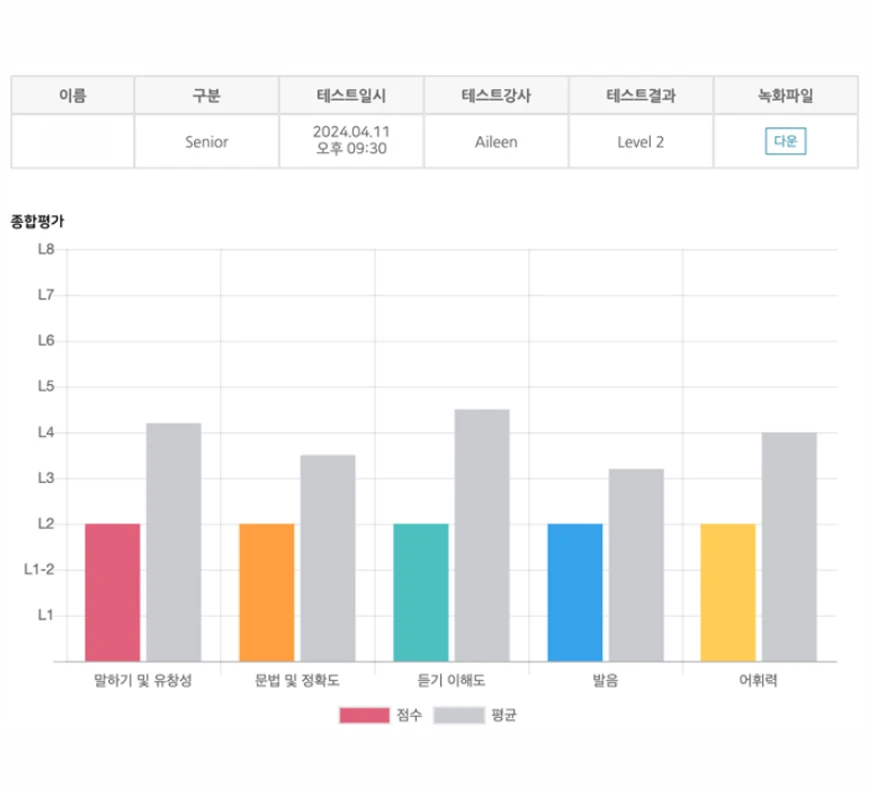Viewport: 869px width, 792px height.
Task: Click the L2 axis label
Action: pos(46,524)
